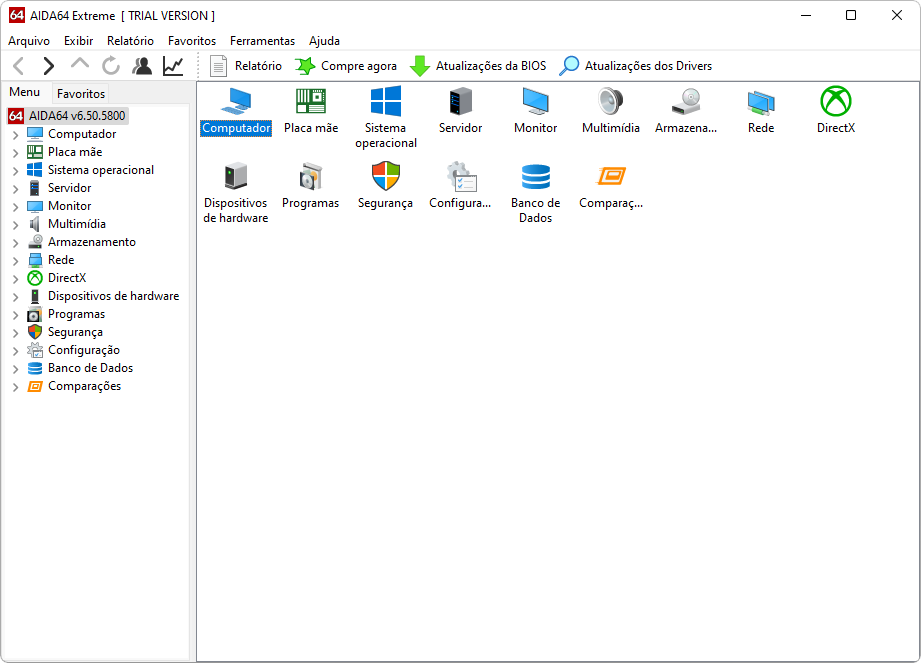
Task: Select the DirectX Xbox icon in main panel
Action: tap(835, 102)
